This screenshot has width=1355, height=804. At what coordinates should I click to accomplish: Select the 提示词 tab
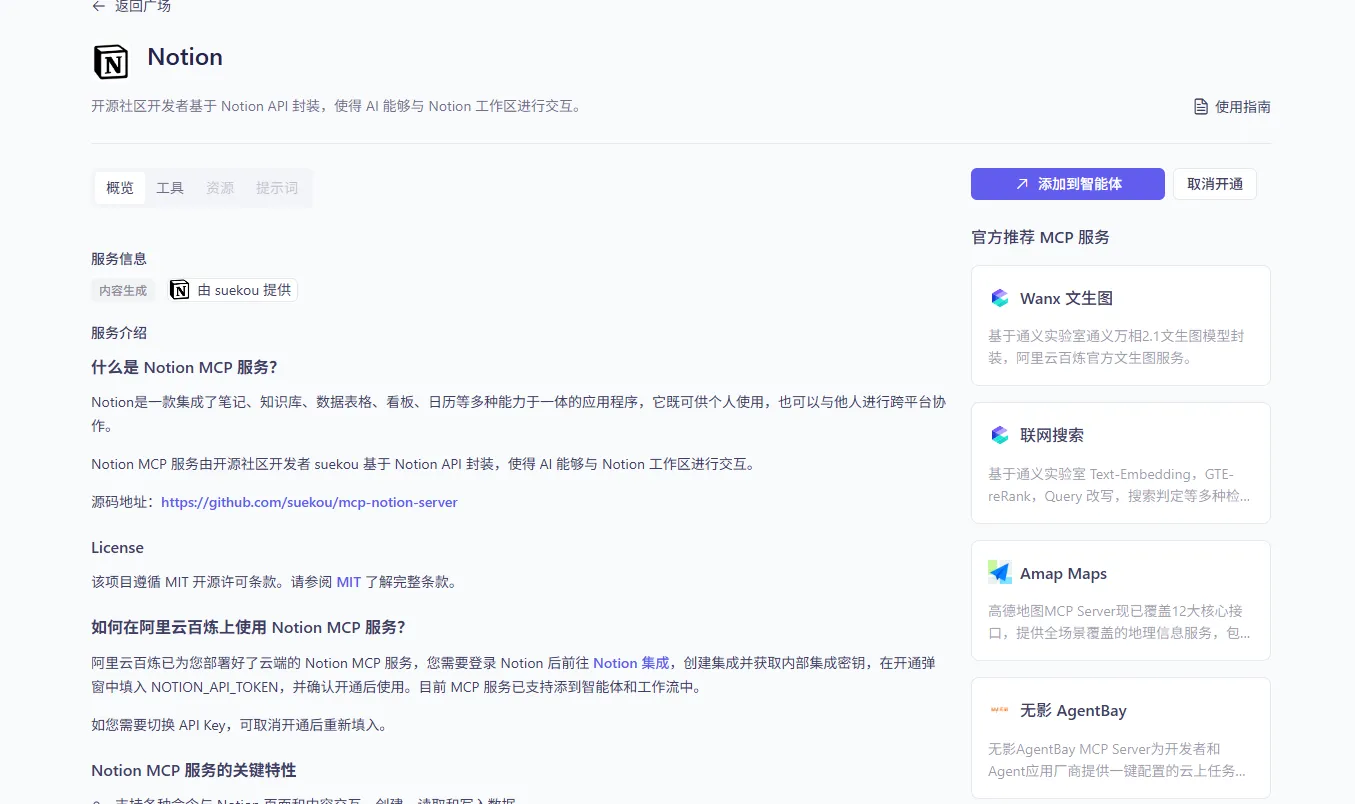[x=277, y=188]
